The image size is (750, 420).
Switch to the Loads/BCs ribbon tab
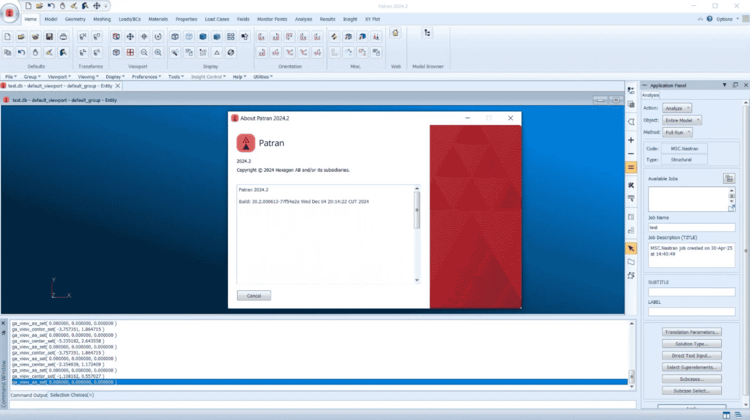pyautogui.click(x=130, y=19)
